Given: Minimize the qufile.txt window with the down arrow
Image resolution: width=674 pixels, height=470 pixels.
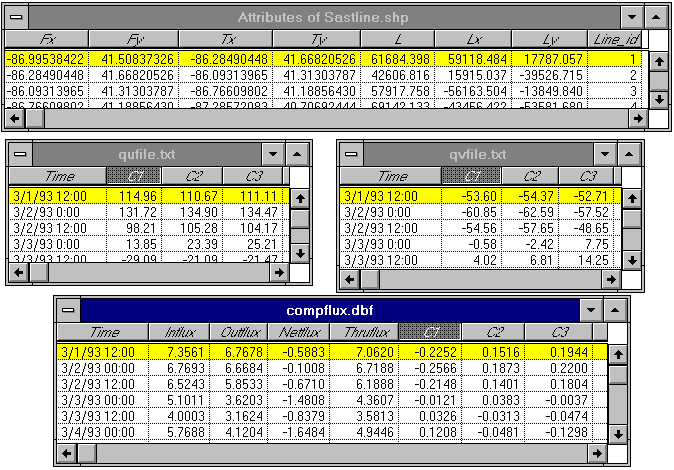Looking at the screenshot, I should point(272,154).
